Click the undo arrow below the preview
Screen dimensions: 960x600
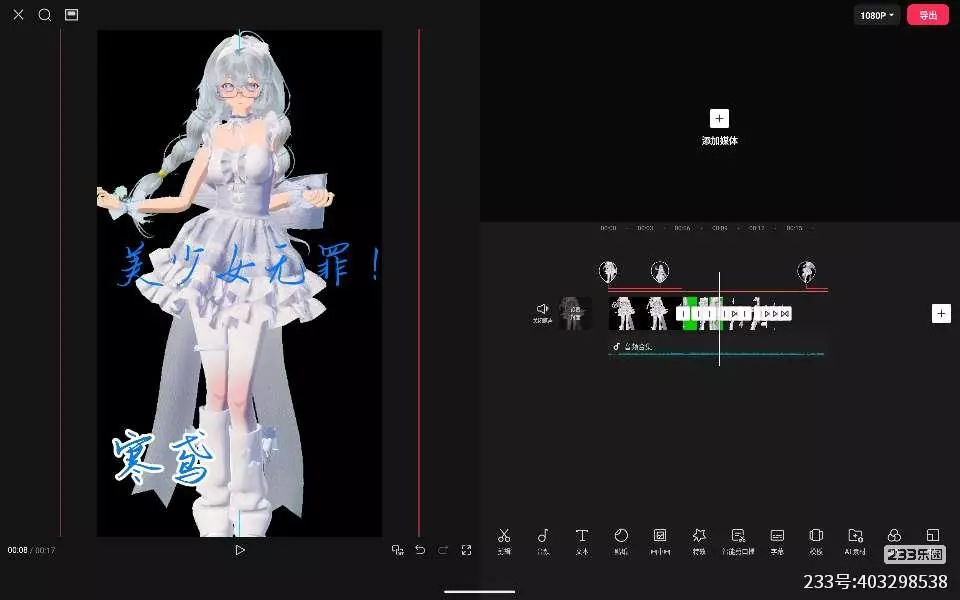click(x=420, y=550)
